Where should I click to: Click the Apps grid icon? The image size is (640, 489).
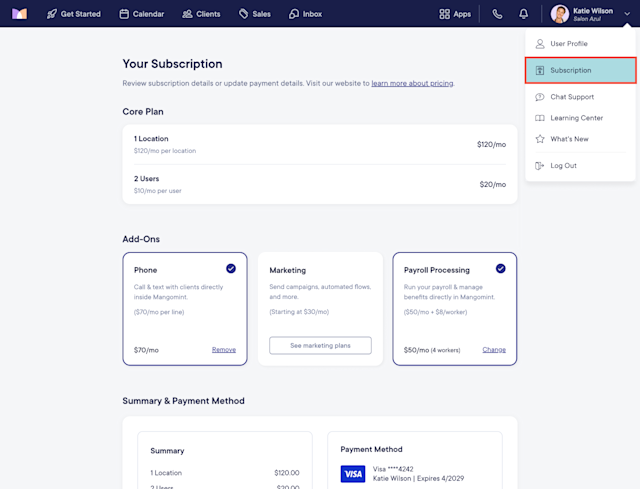pos(444,14)
